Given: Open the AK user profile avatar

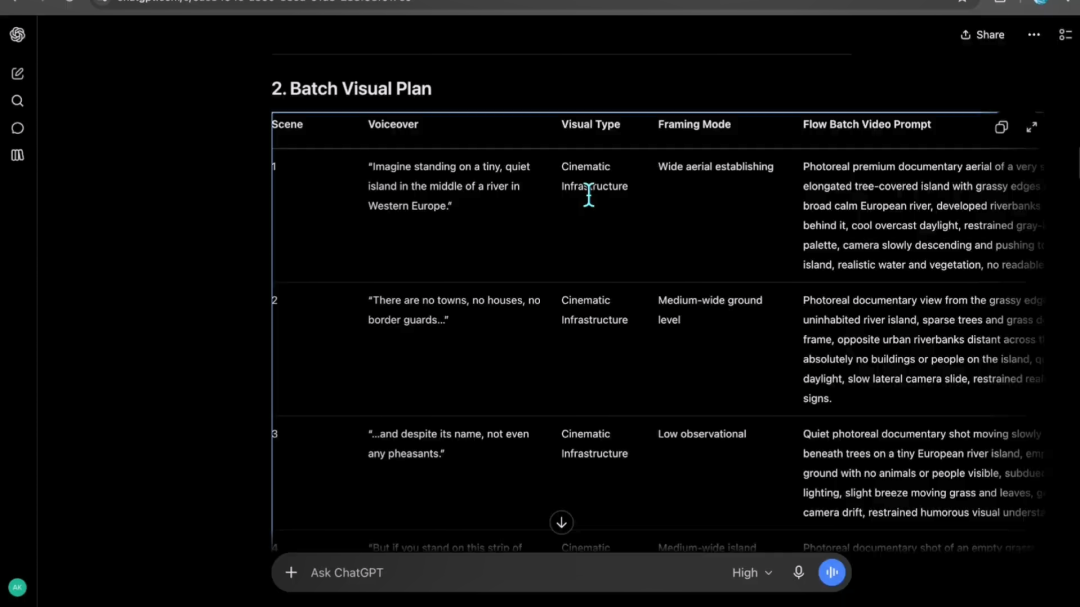Looking at the screenshot, I should point(17,587).
